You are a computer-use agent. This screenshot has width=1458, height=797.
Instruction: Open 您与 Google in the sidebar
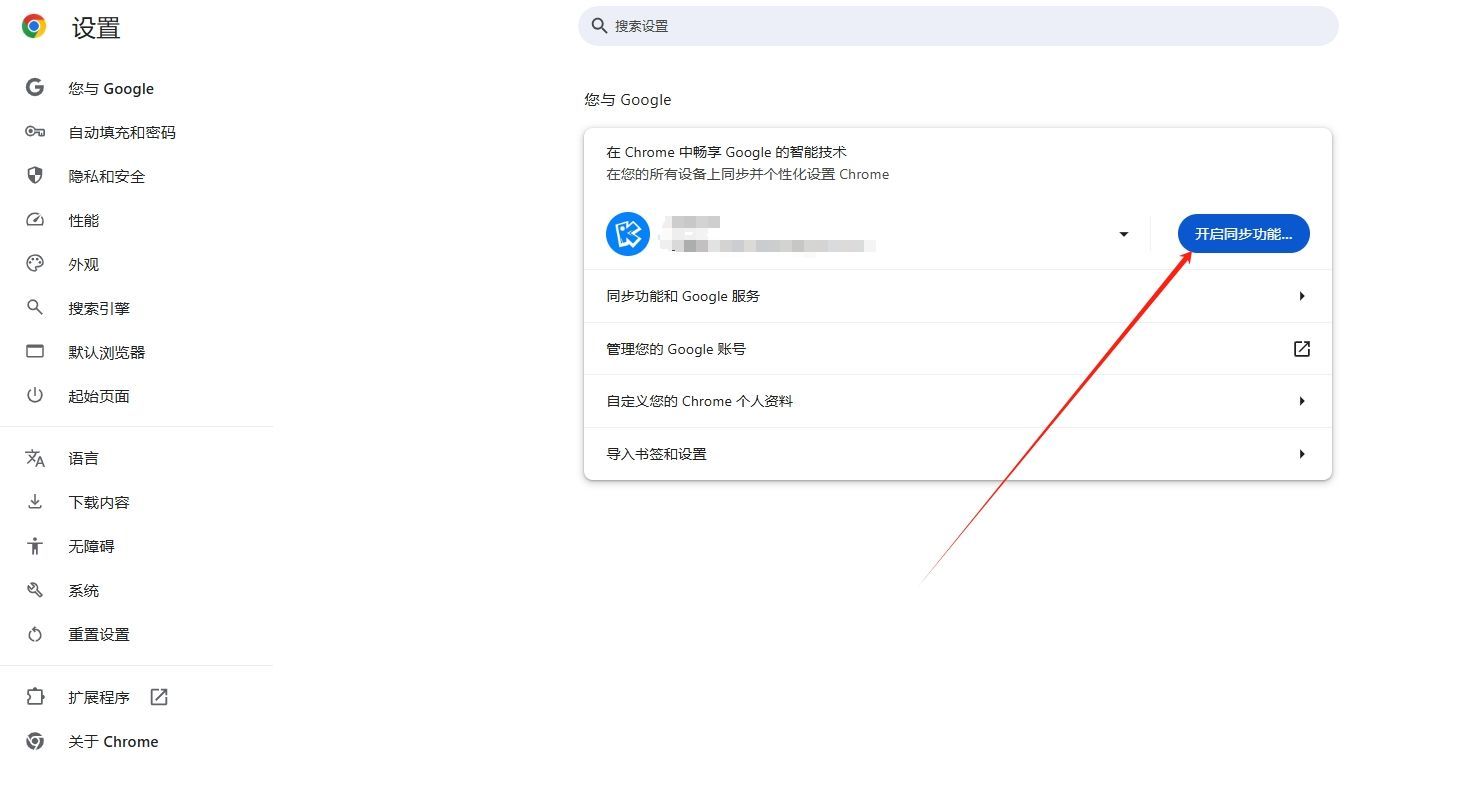tap(111, 88)
